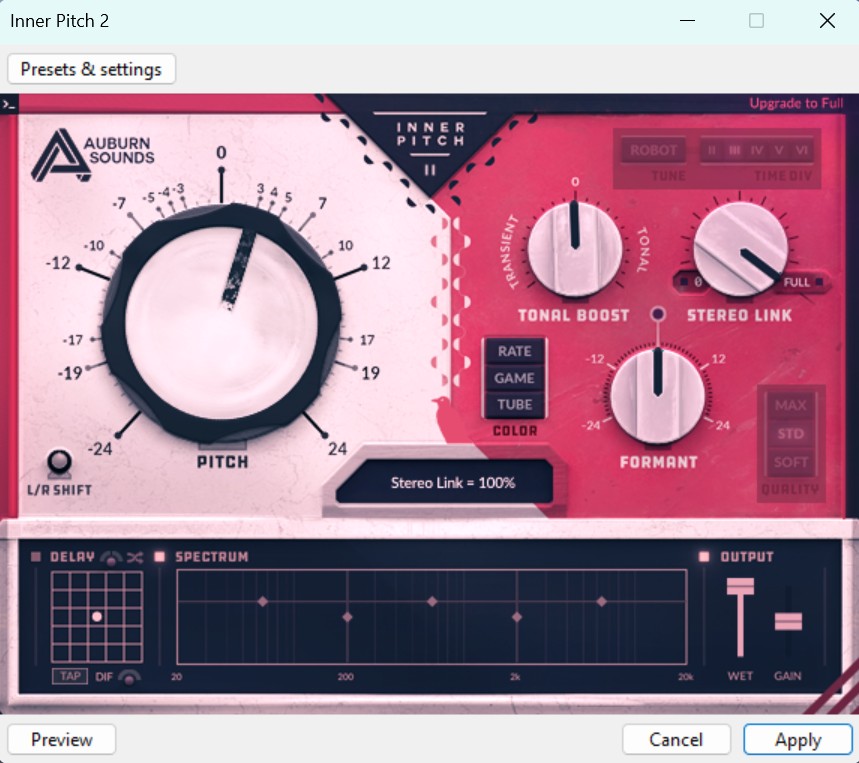
Task: Click the Stereo Link knob
Action: pos(741,249)
